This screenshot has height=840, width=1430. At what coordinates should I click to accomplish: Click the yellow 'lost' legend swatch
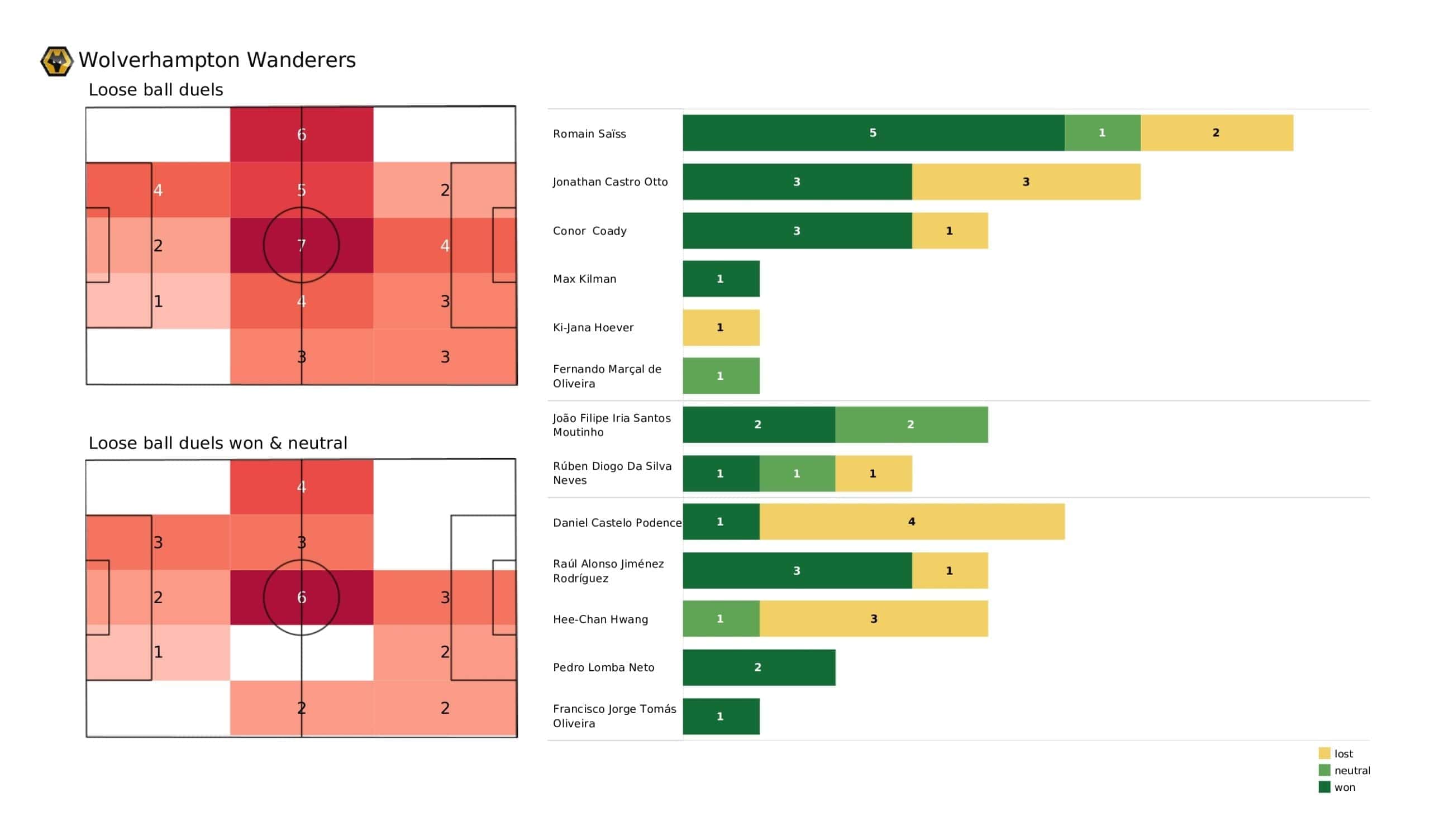tap(1324, 753)
